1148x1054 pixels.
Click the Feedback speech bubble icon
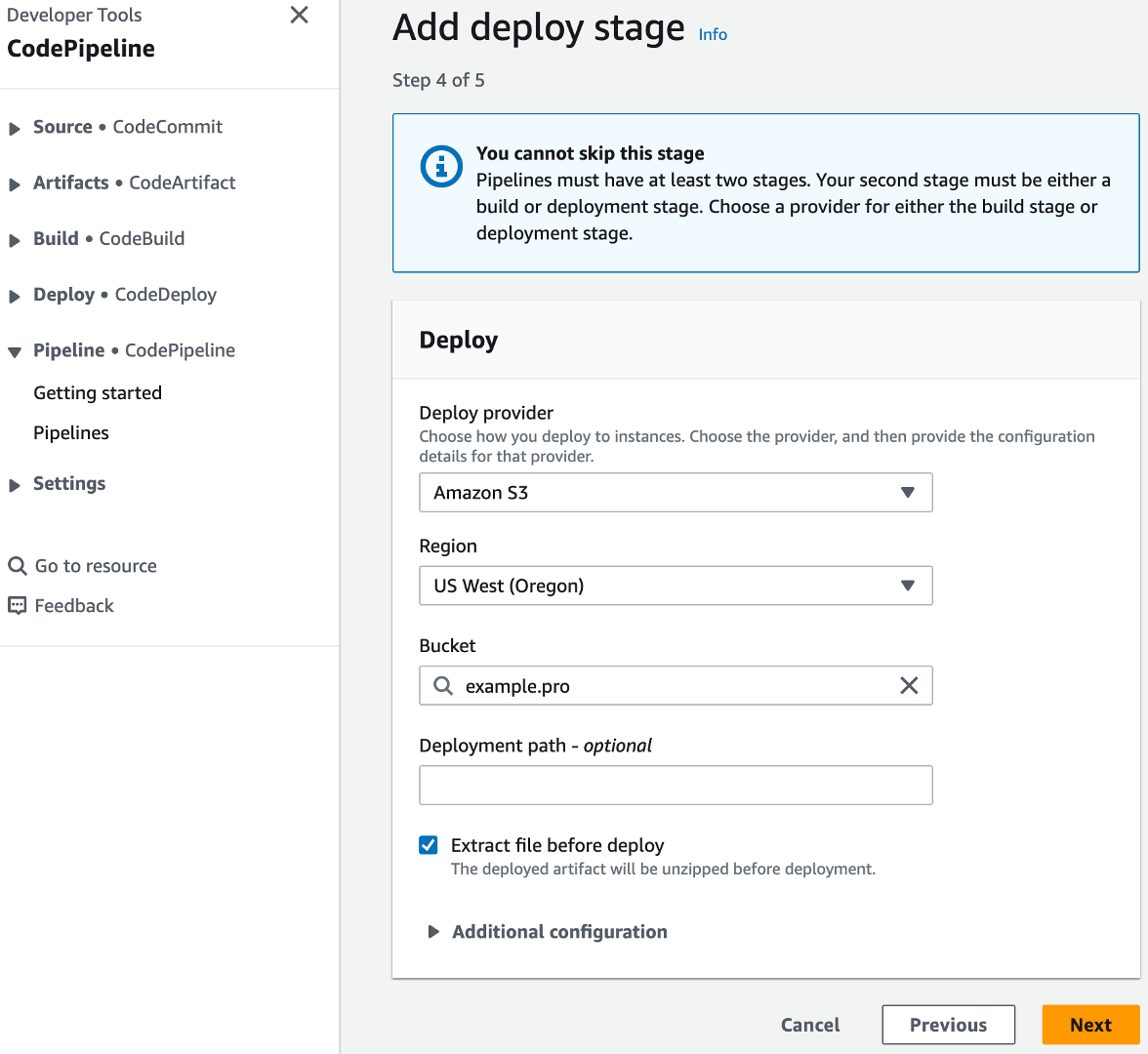(17, 606)
